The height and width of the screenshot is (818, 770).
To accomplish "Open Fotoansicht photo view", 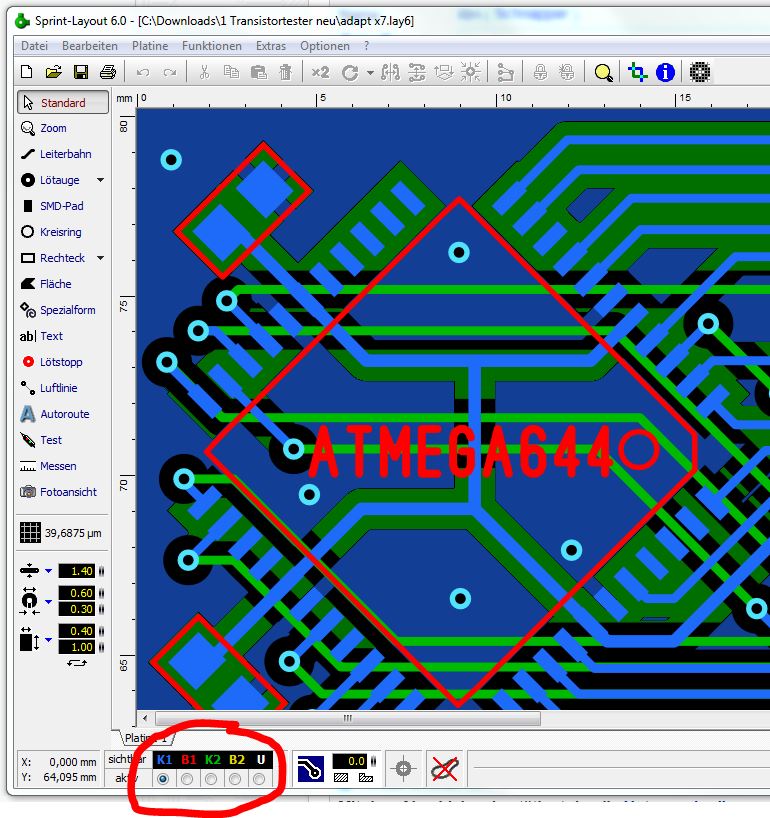I will (58, 492).
